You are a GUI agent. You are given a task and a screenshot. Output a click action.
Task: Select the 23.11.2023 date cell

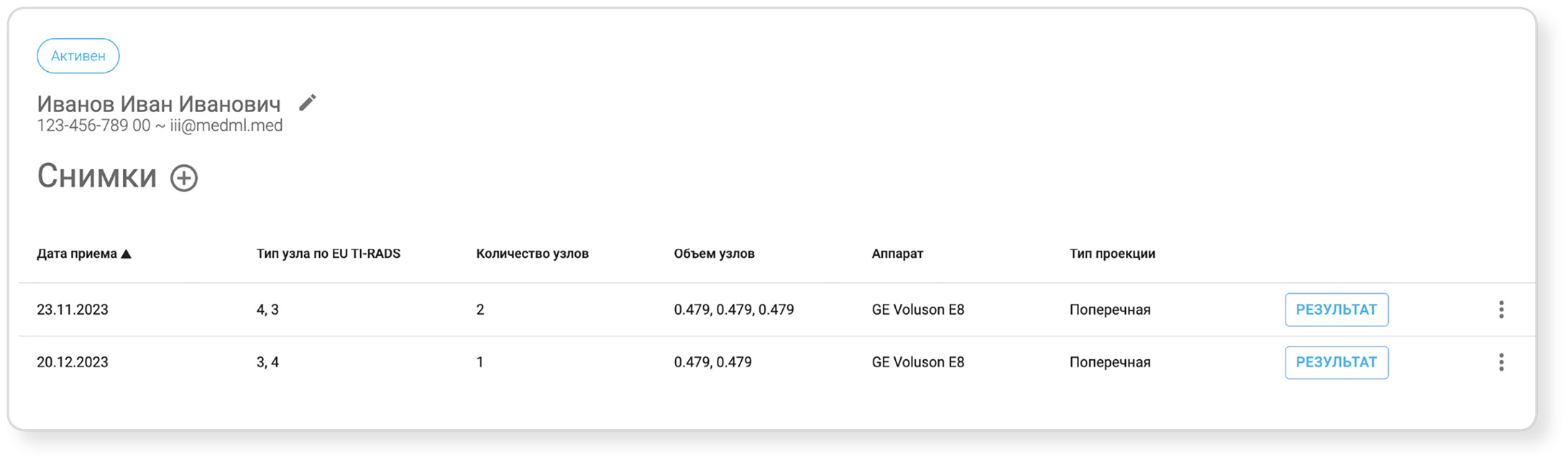73,310
